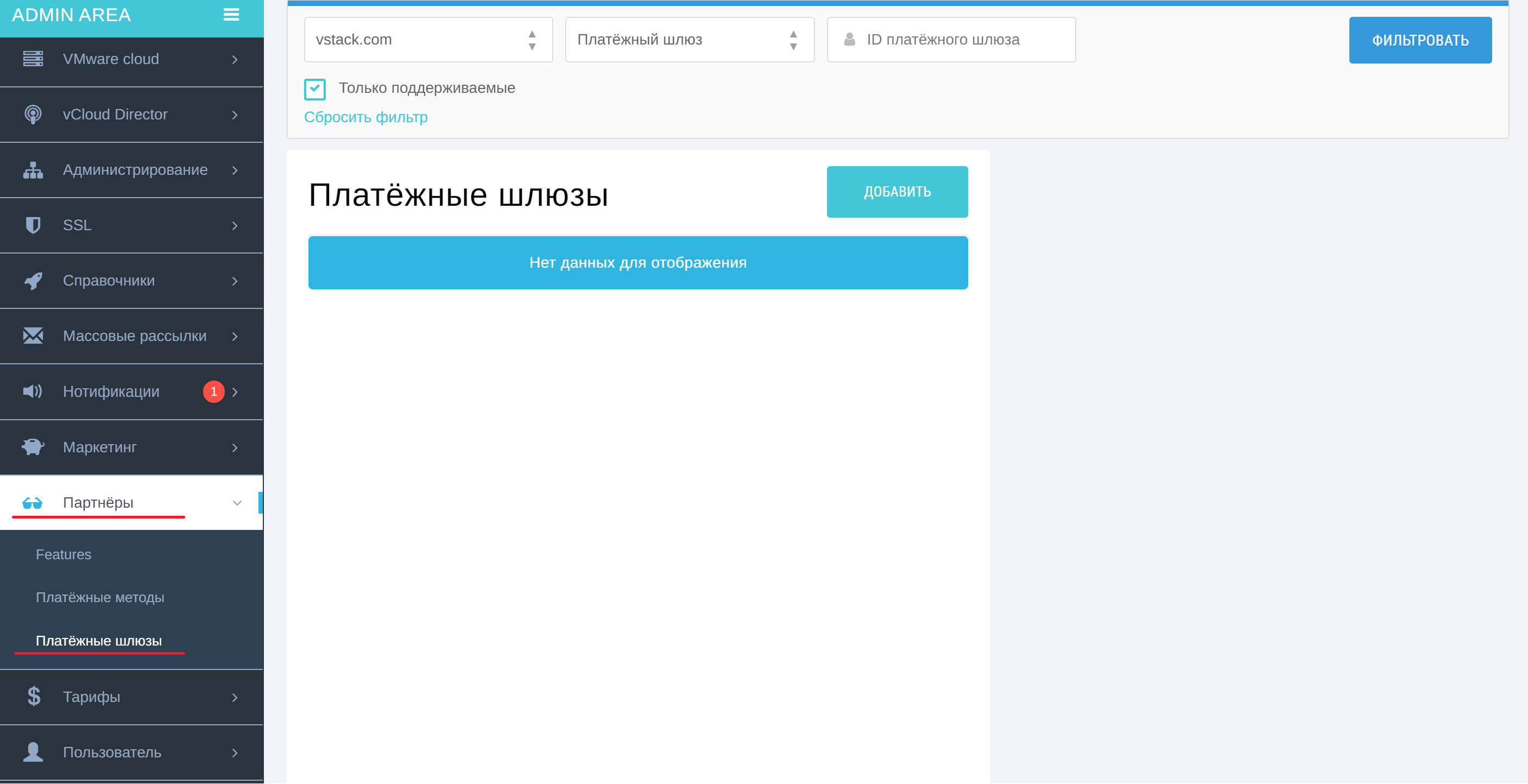The width and height of the screenshot is (1528, 784).
Task: Click the Массовые рассылки envelope icon
Action: 33,336
